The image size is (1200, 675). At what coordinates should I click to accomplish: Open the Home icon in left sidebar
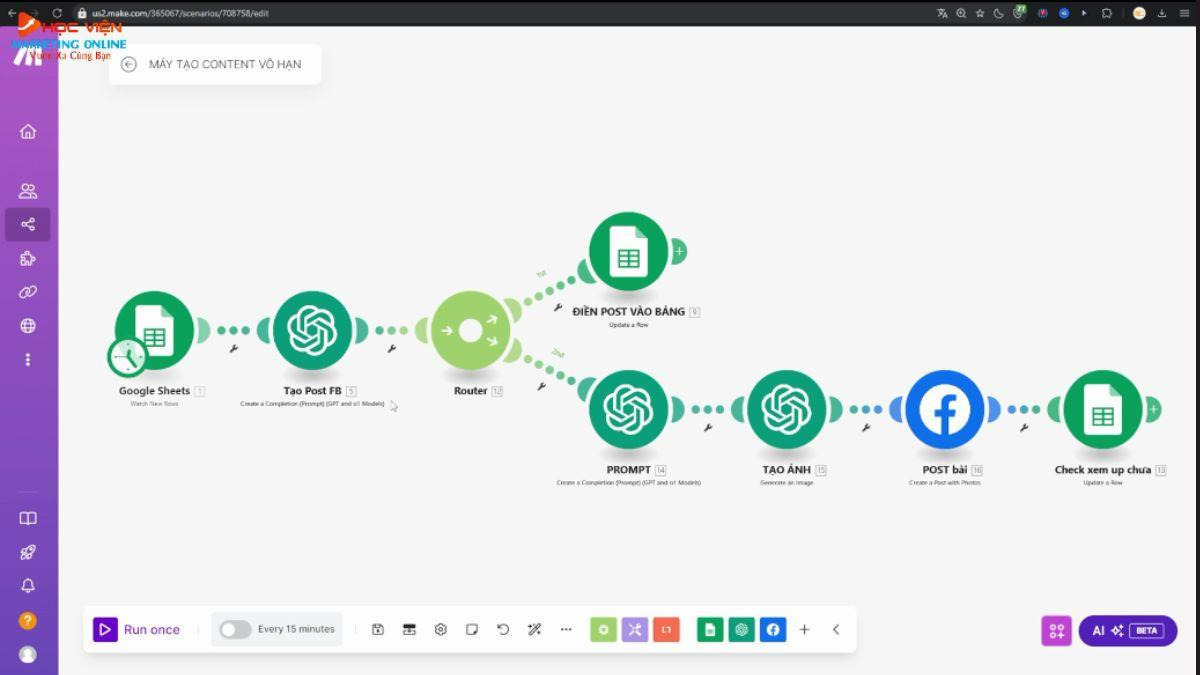28,131
